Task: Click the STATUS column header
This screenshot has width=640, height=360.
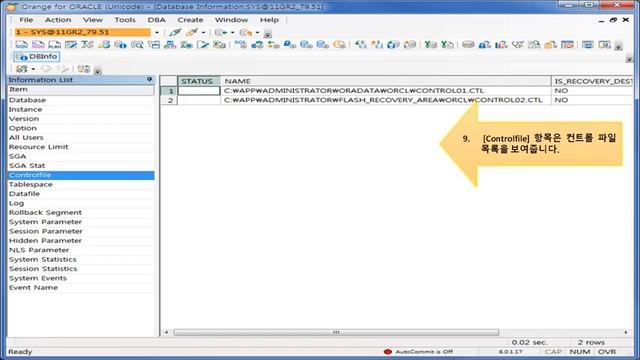Action: [199, 81]
